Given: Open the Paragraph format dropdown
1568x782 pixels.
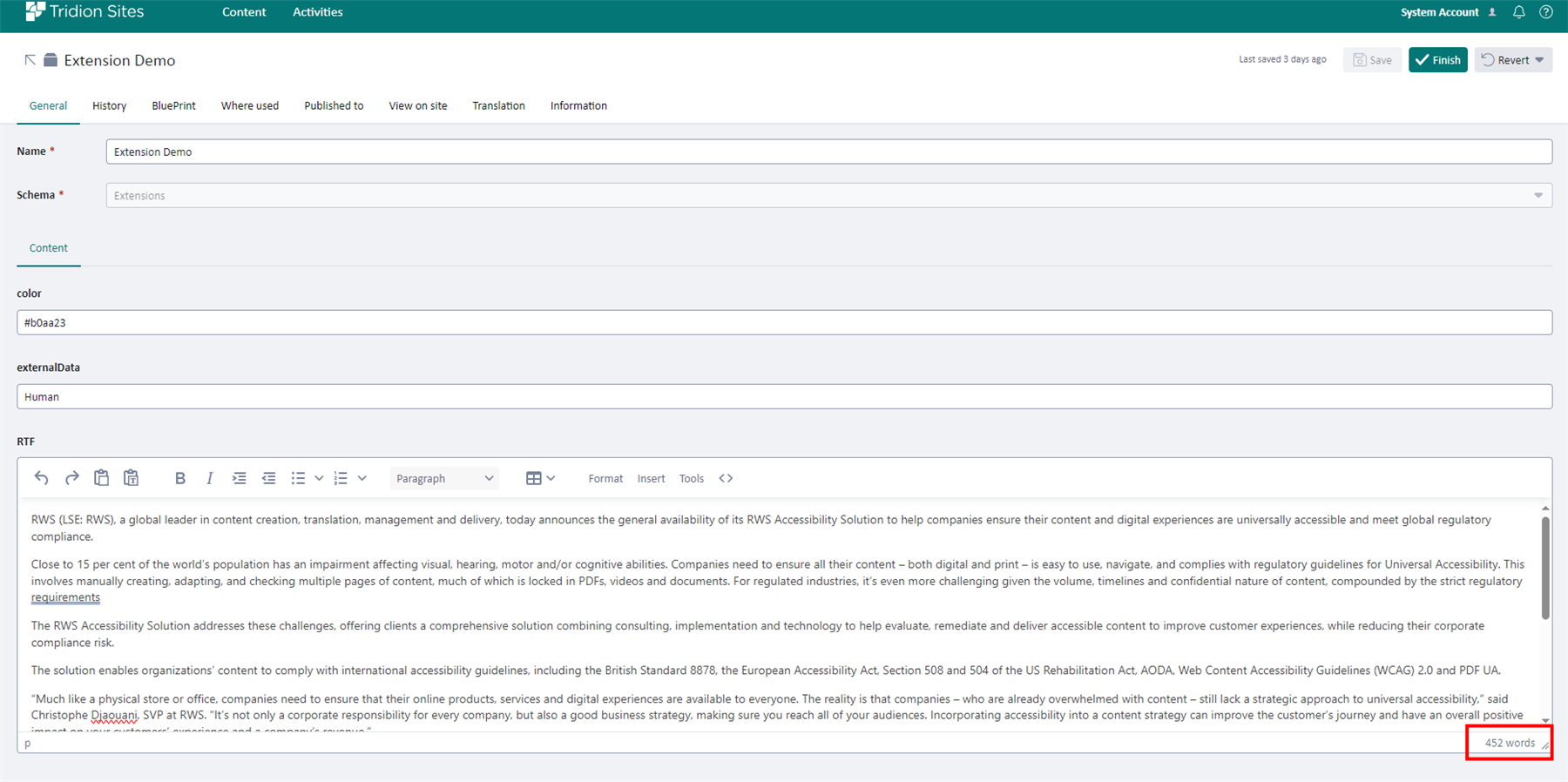Looking at the screenshot, I should (444, 478).
